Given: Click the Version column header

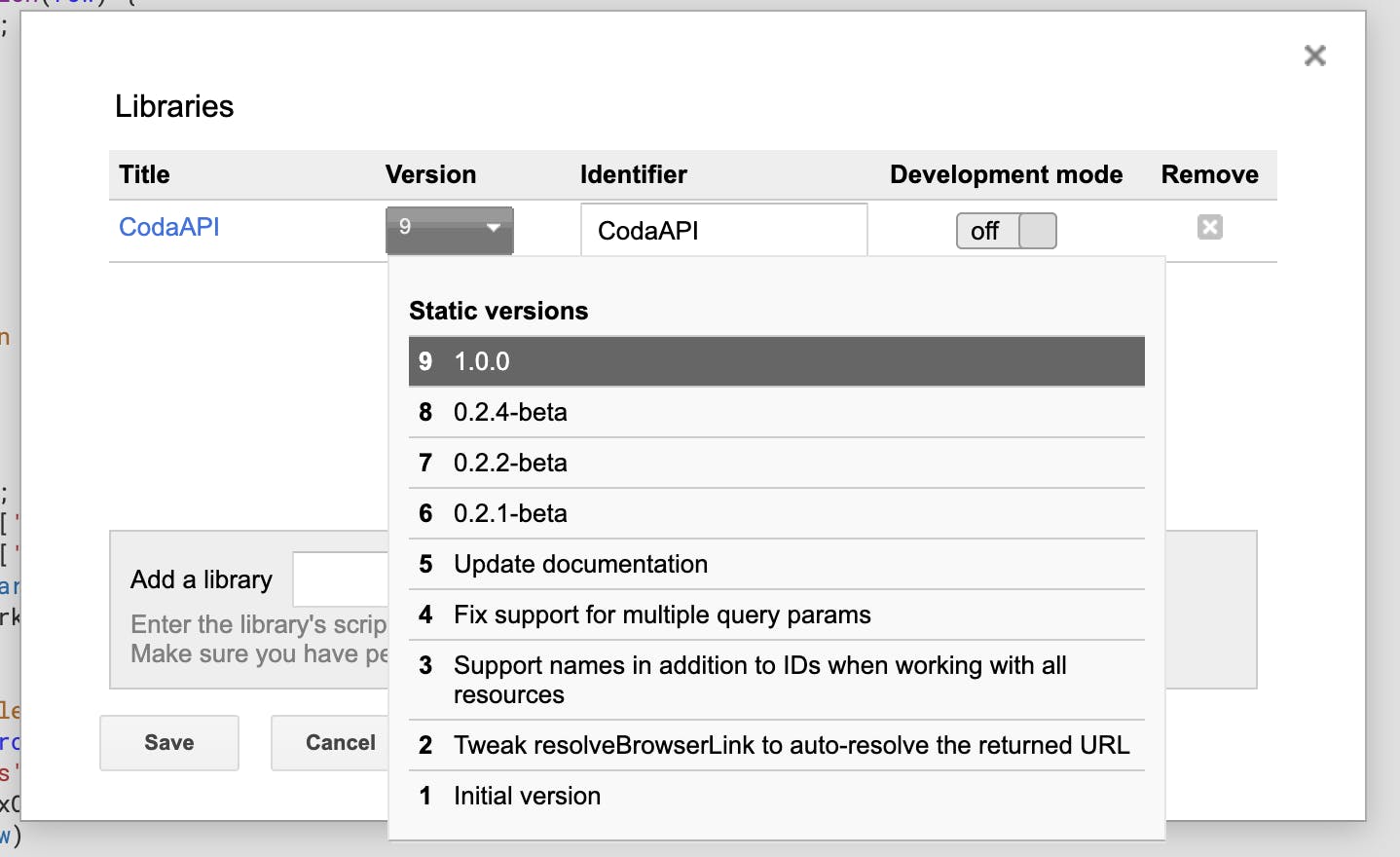Looking at the screenshot, I should click(x=429, y=174).
